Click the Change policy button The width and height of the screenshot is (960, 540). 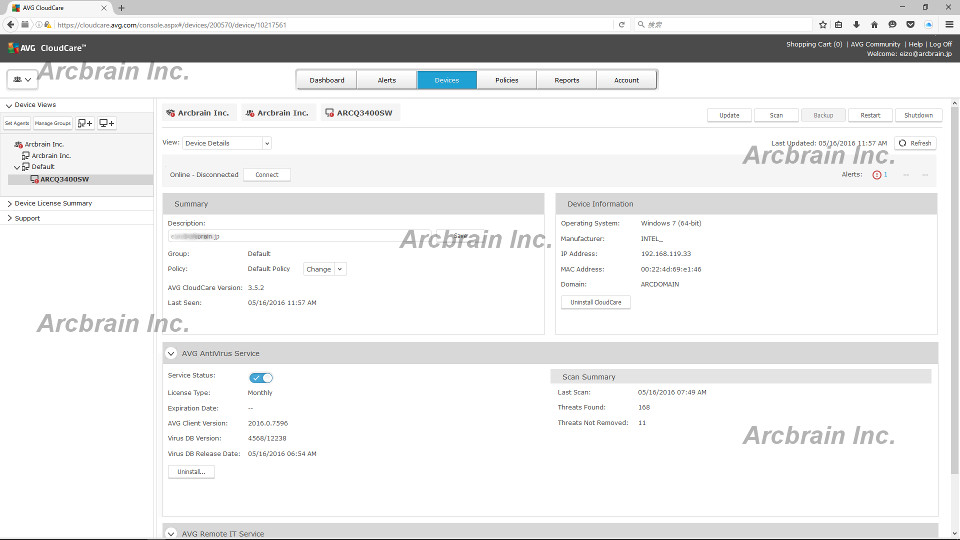tap(319, 269)
